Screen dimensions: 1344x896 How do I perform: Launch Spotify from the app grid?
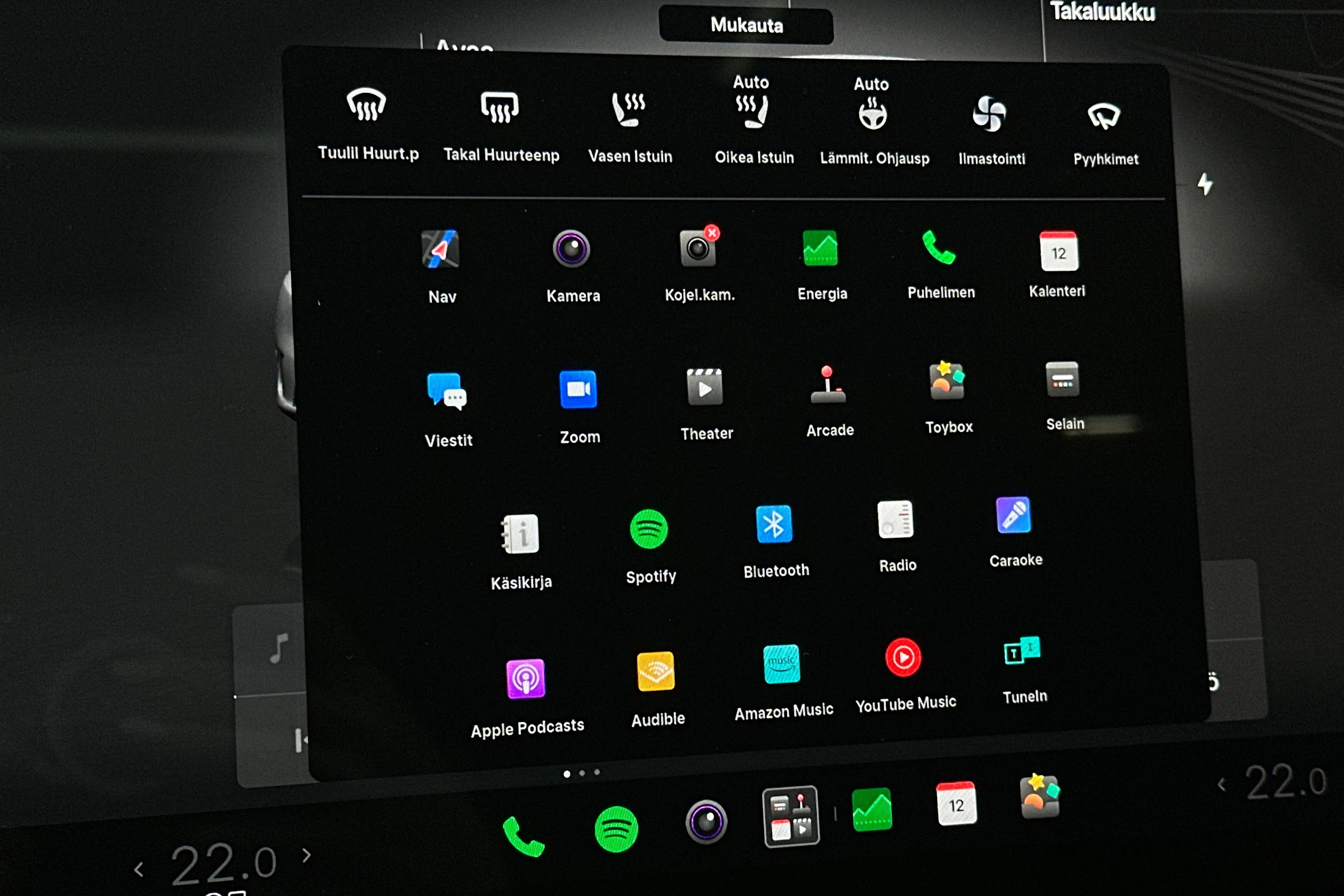[648, 529]
